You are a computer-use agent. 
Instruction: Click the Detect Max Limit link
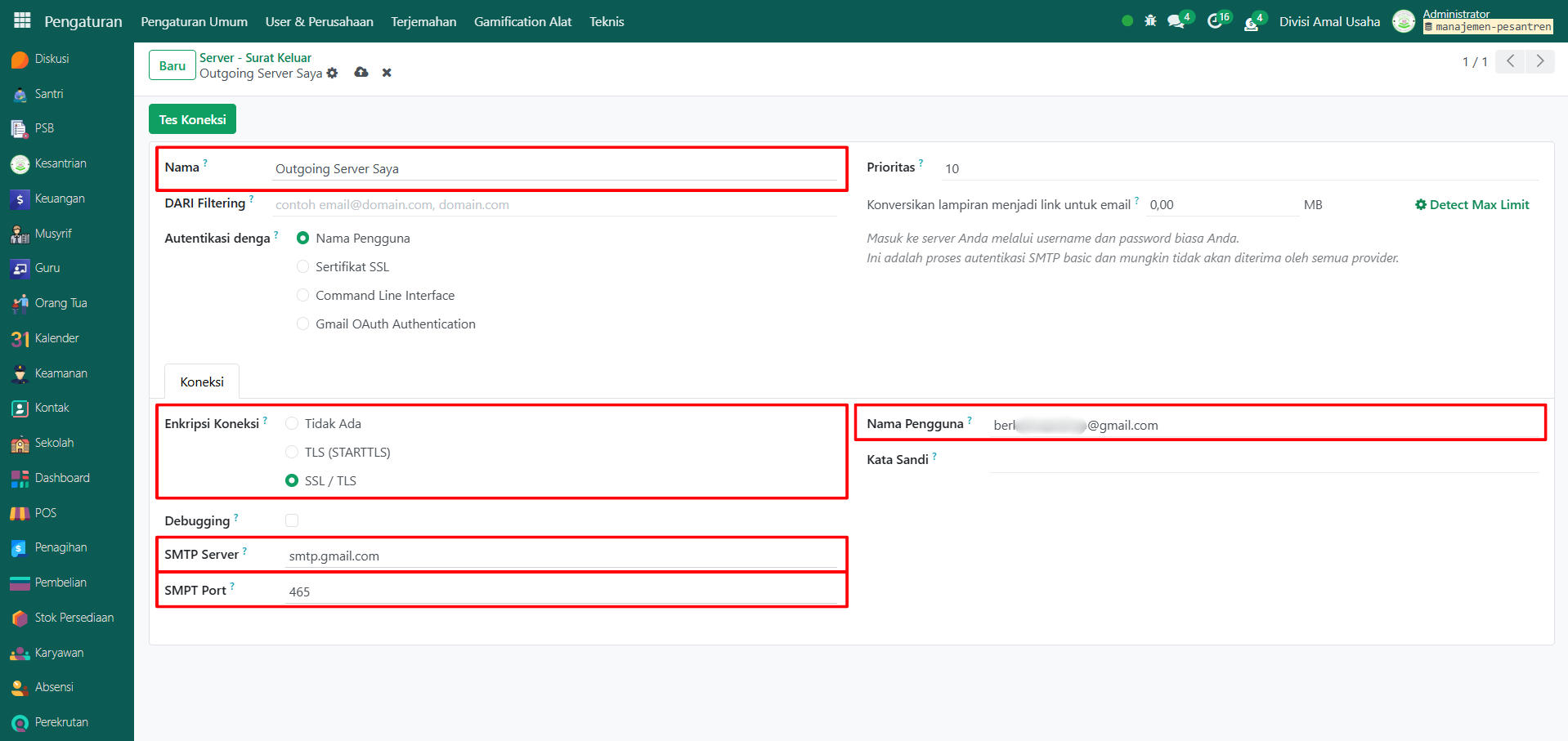(1472, 205)
